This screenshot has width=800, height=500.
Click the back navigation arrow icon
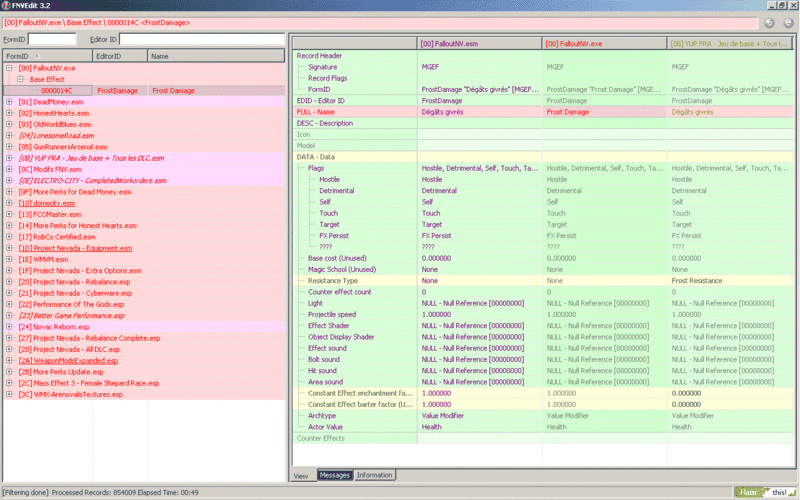[x=769, y=23]
